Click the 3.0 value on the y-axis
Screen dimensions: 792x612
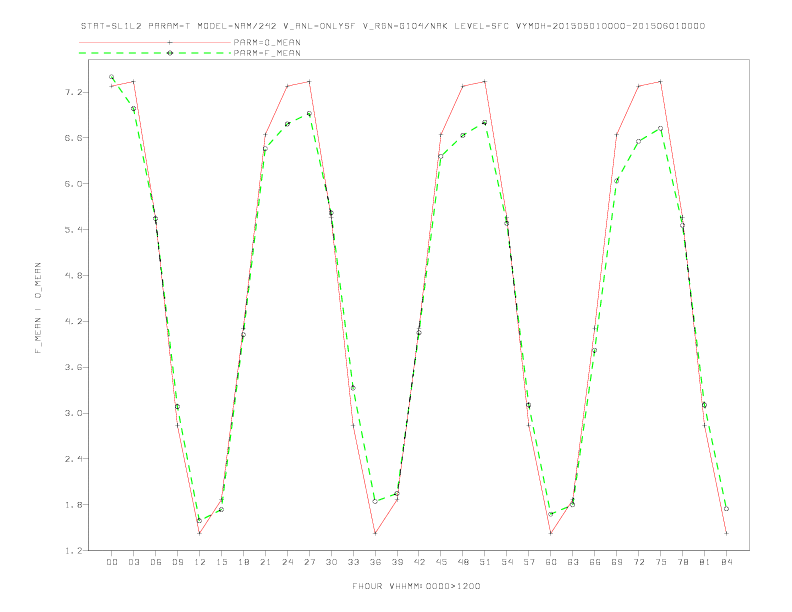coord(73,413)
